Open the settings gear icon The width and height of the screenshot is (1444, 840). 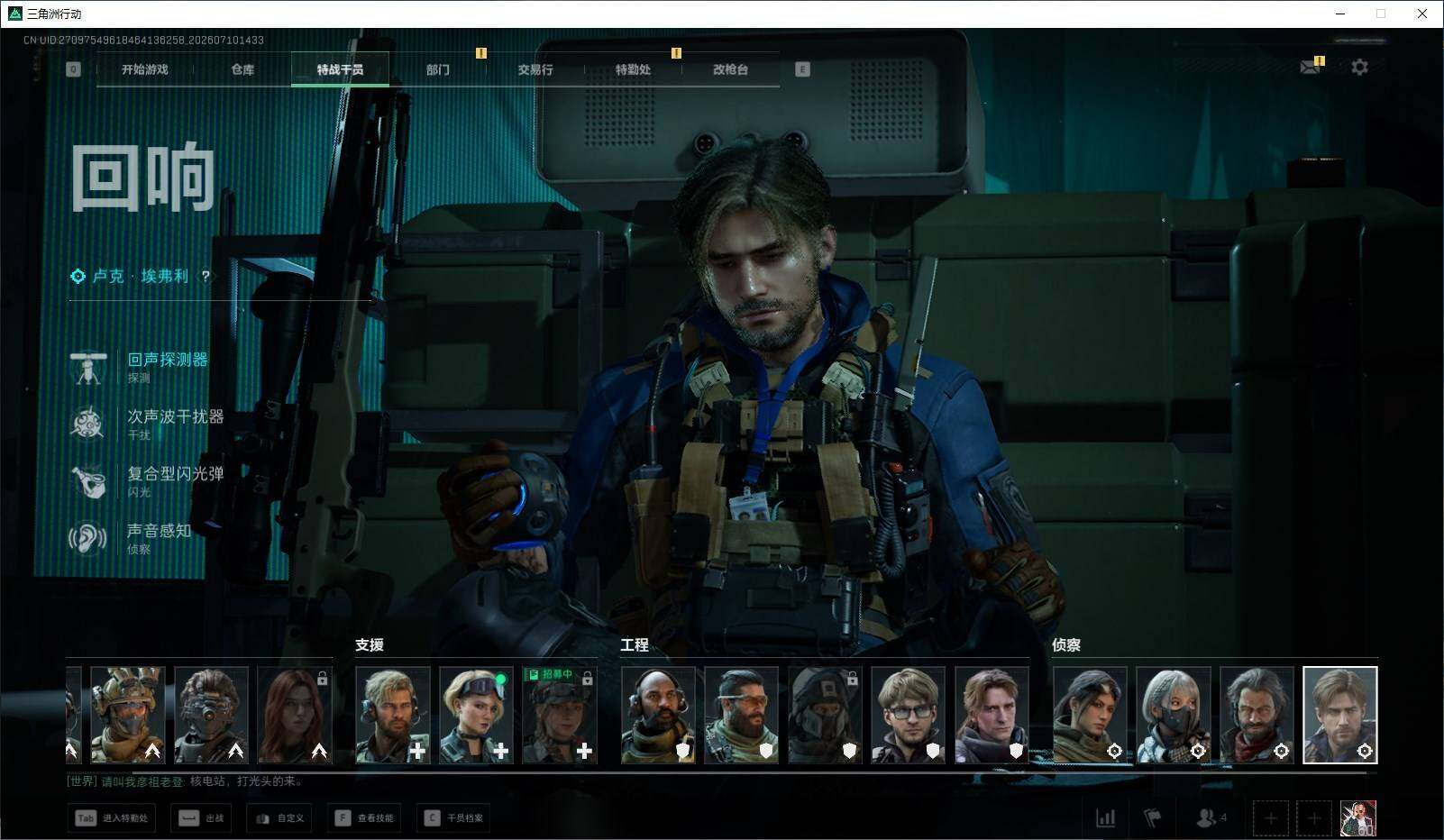click(1359, 67)
